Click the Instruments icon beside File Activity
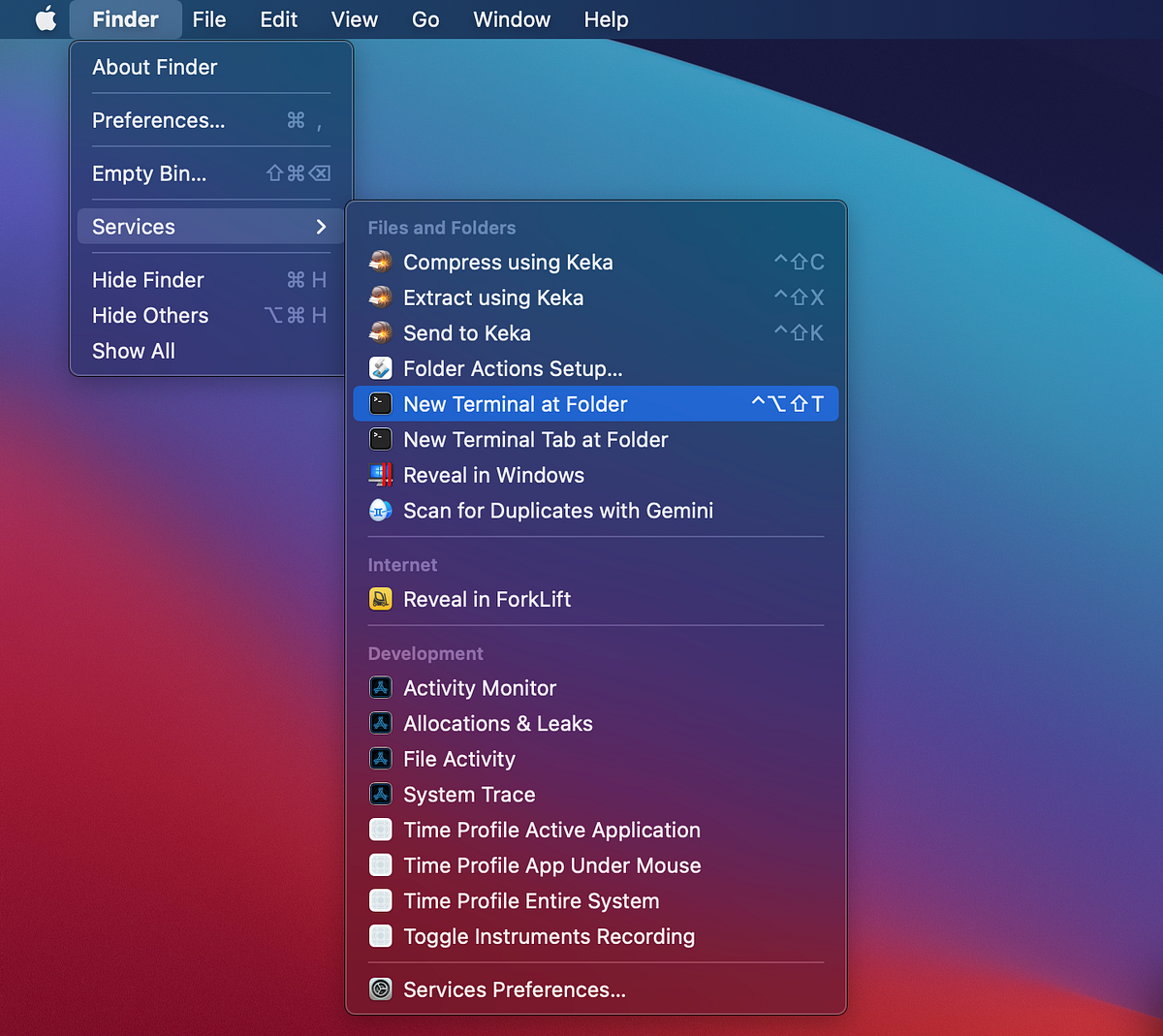This screenshot has height=1036, width=1163. pos(381,759)
